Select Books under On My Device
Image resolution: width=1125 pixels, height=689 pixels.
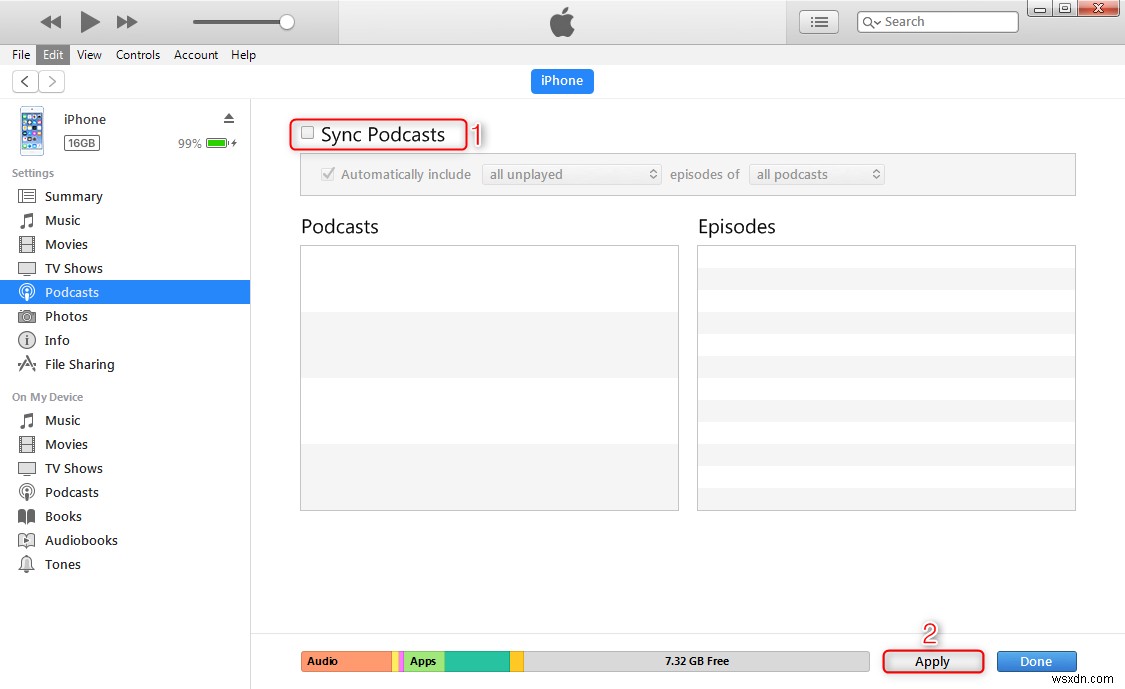[x=63, y=516]
